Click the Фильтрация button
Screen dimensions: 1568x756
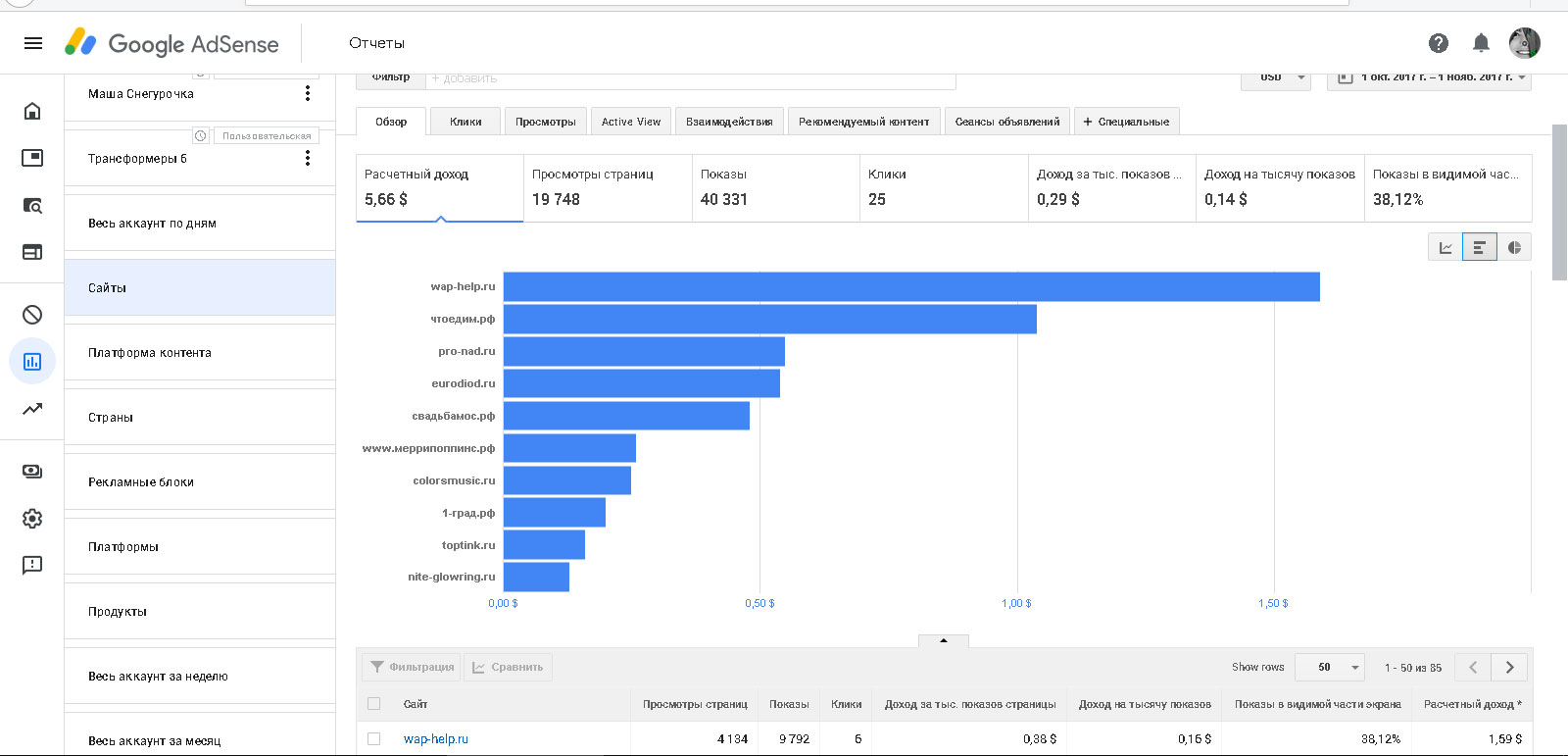click(x=412, y=667)
